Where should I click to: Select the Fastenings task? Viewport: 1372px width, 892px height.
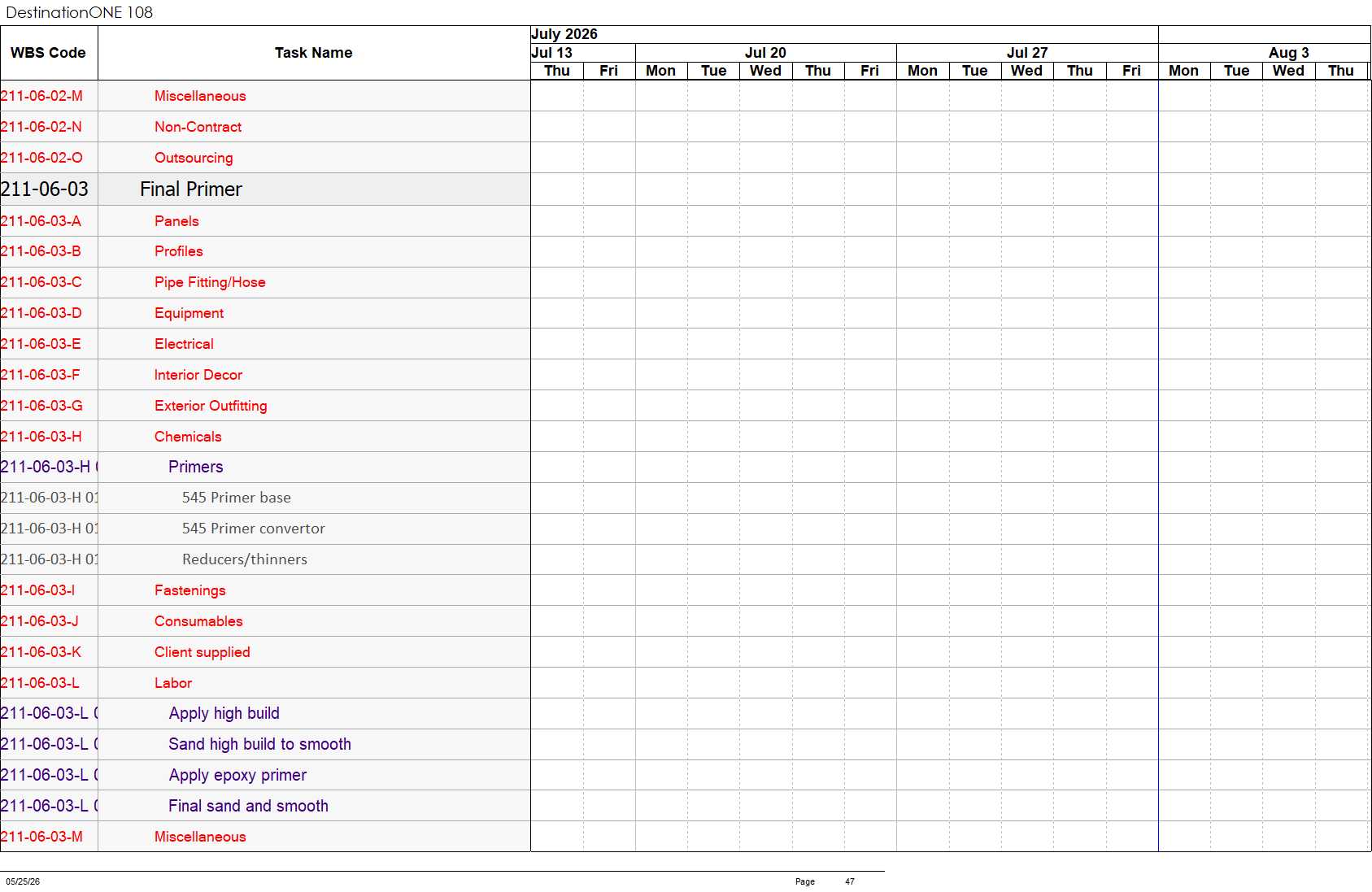189,590
